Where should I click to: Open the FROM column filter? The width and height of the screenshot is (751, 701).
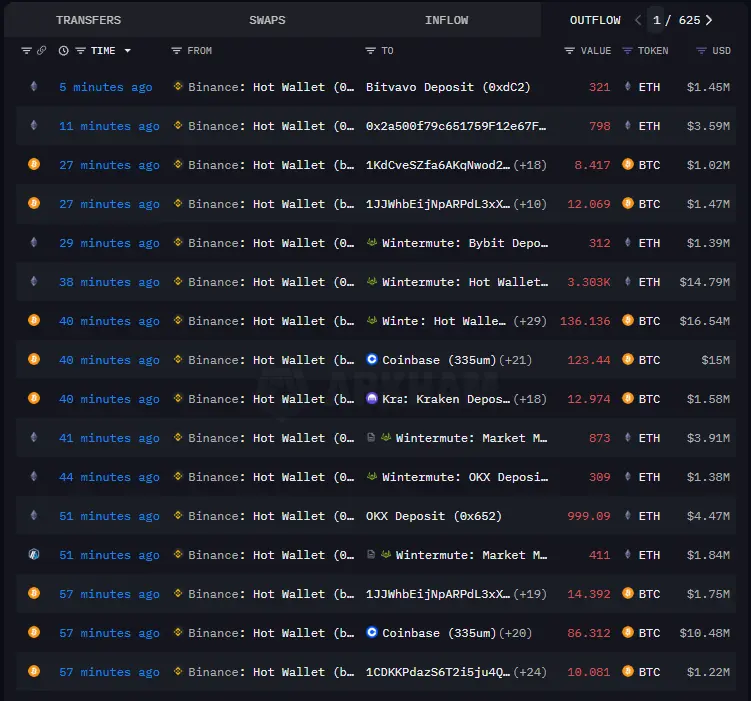[177, 51]
